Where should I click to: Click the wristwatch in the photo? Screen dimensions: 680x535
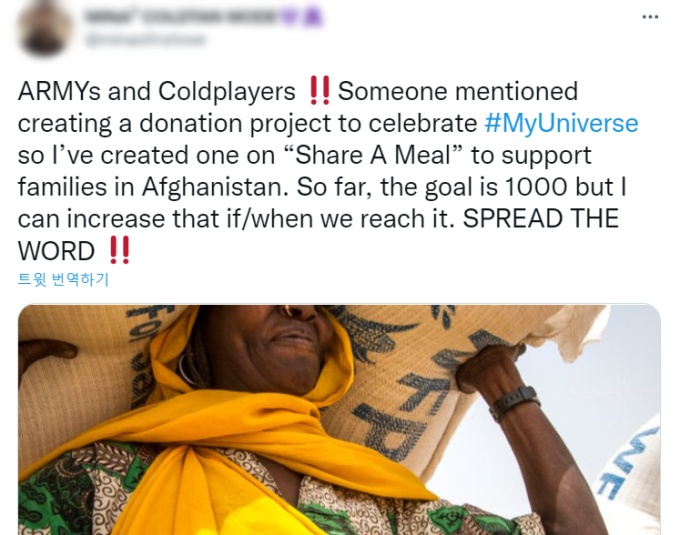pos(514,402)
